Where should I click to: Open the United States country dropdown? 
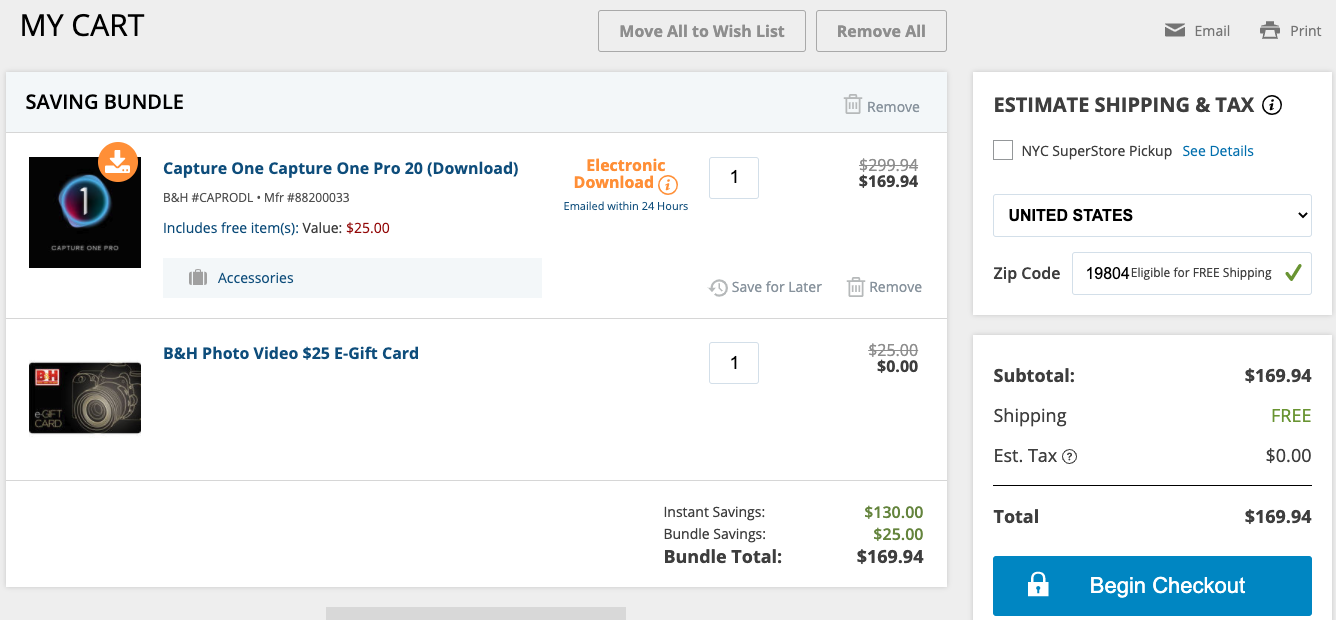pos(1152,215)
